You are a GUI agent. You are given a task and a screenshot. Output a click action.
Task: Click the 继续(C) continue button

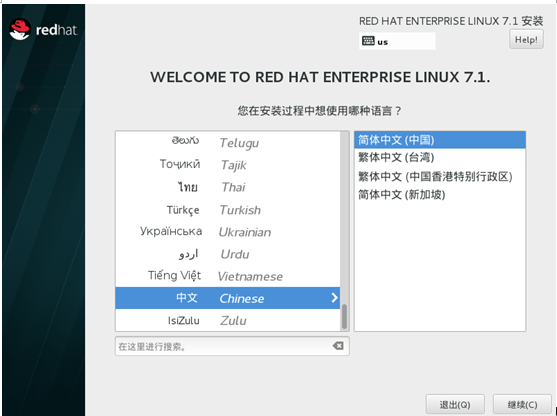(x=522, y=404)
